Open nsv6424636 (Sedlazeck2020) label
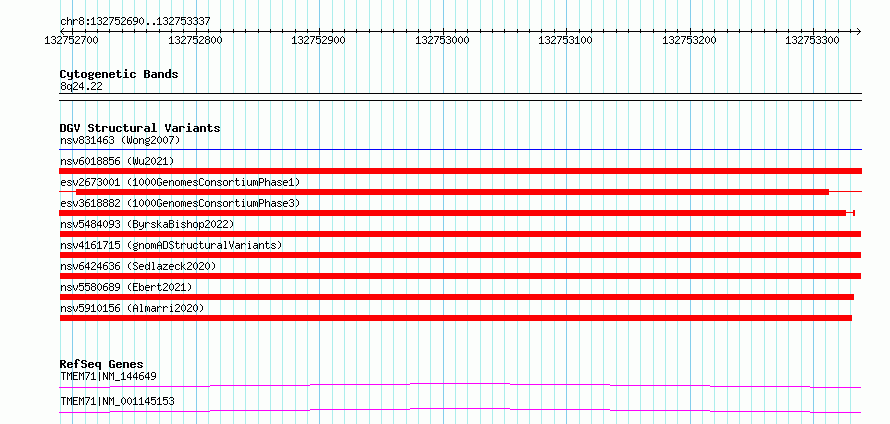This screenshot has width=890, height=424. (x=138, y=266)
